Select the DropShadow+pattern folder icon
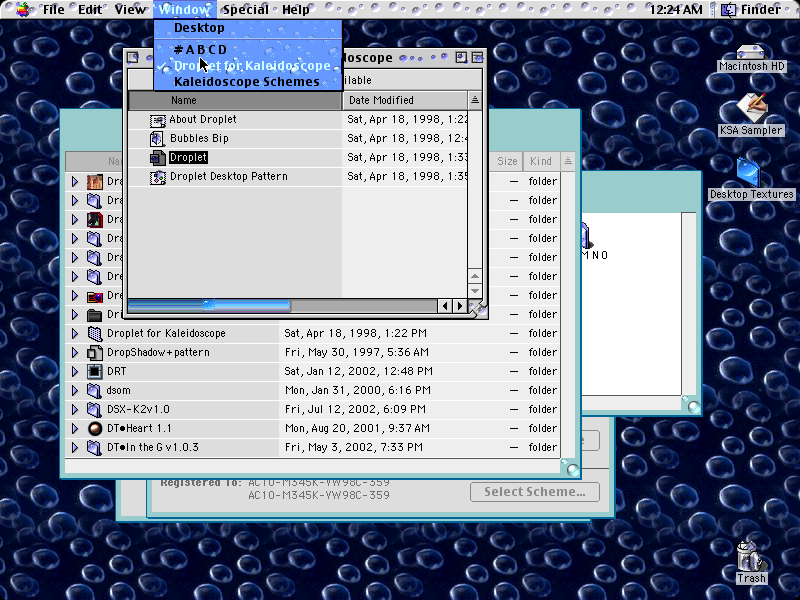This screenshot has width=800, height=600. pyautogui.click(x=94, y=353)
